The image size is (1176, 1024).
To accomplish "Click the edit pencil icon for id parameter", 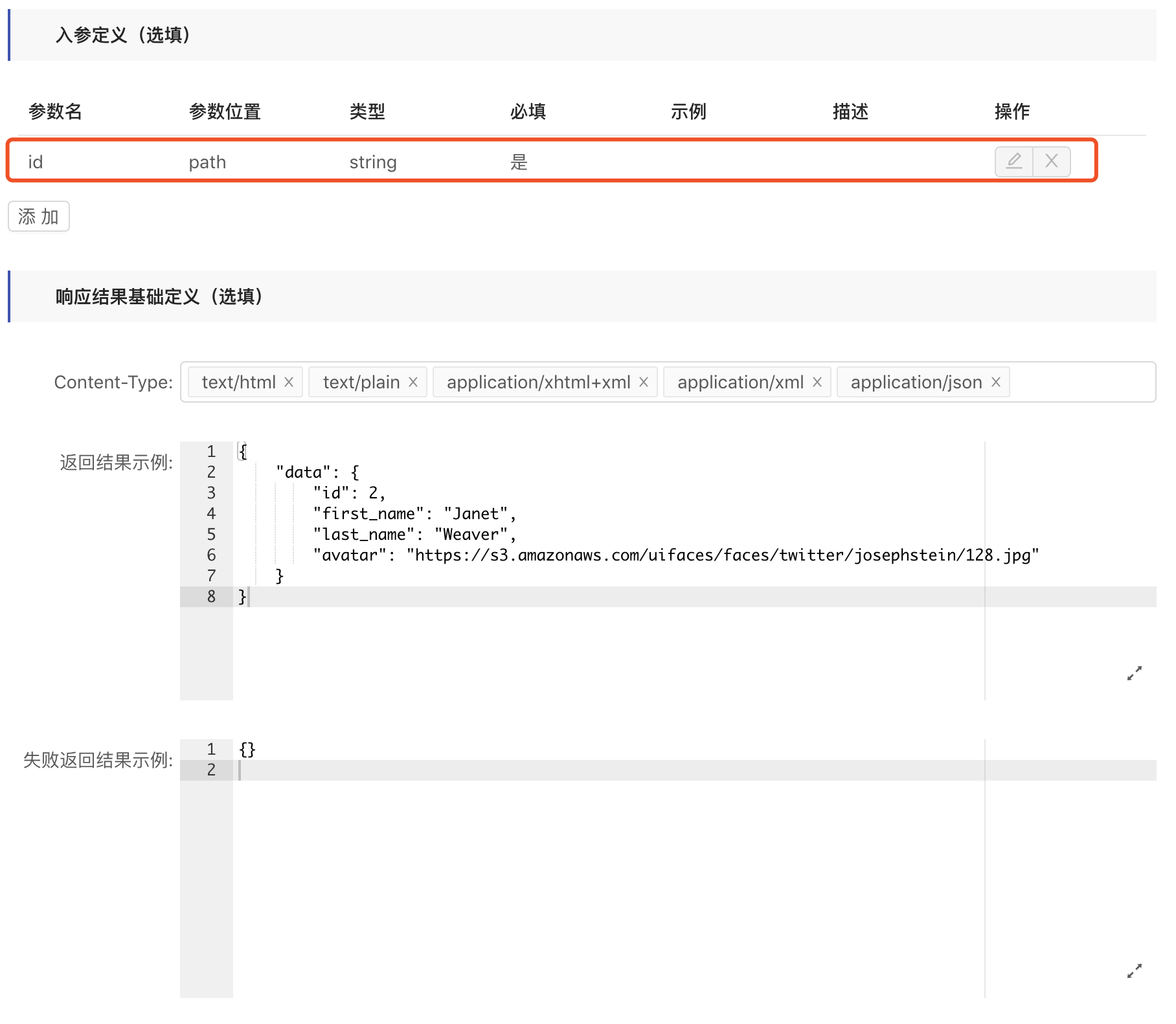I will click(x=1013, y=161).
